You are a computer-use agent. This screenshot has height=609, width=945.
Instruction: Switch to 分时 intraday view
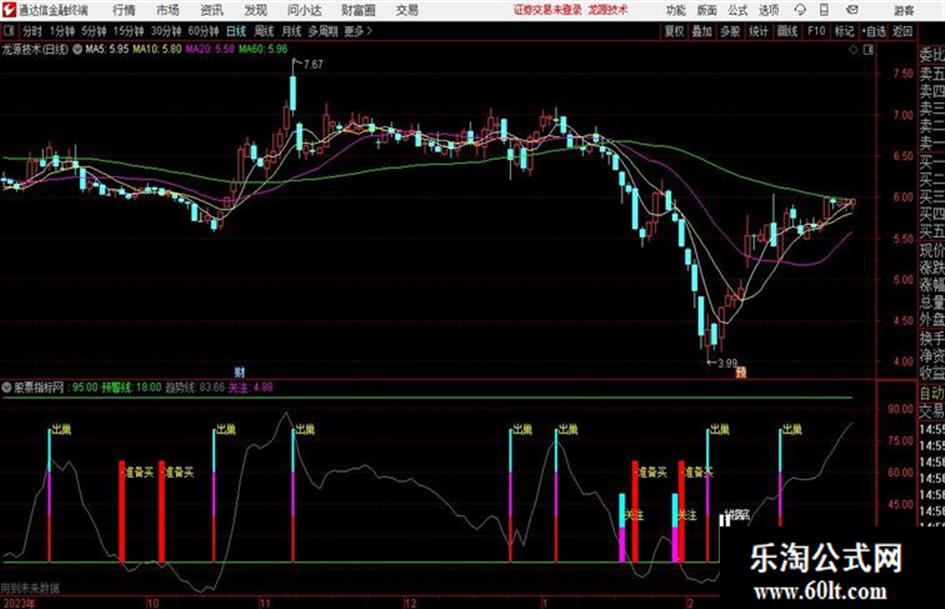[x=32, y=31]
